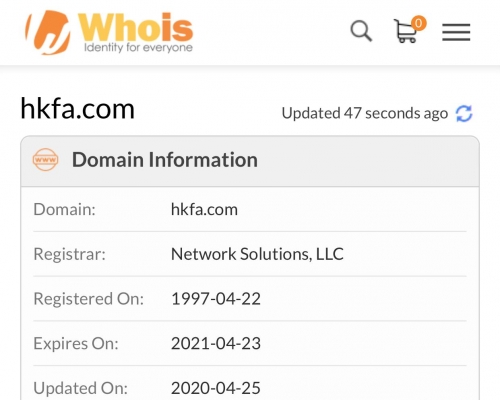This screenshot has width=500, height=400.
Task: Click the Expires On label
Action: (x=76, y=344)
